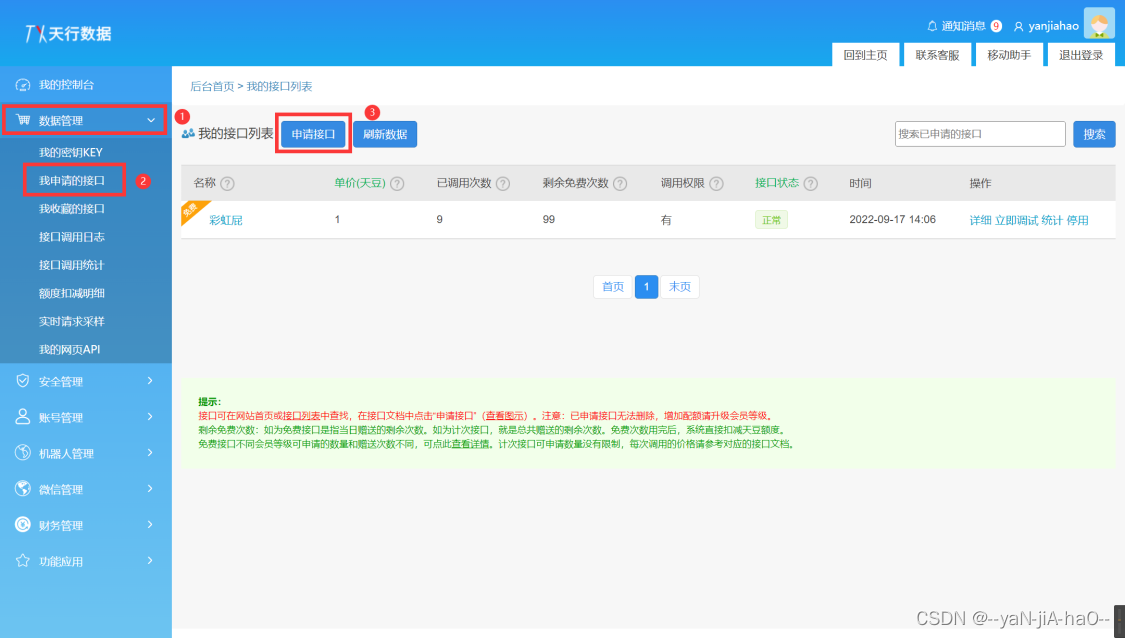Open 我的网页API menu item
This screenshot has width=1125, height=638.
point(70,349)
